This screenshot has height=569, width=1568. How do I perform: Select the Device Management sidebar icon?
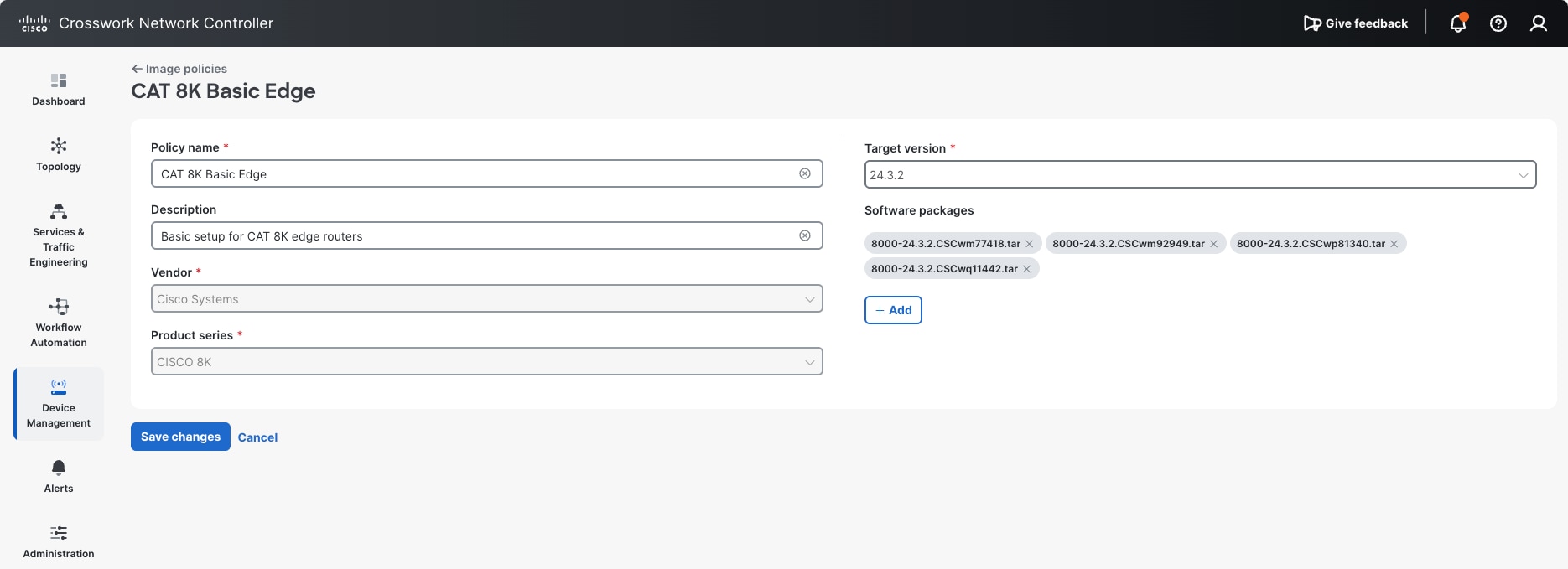coord(59,387)
